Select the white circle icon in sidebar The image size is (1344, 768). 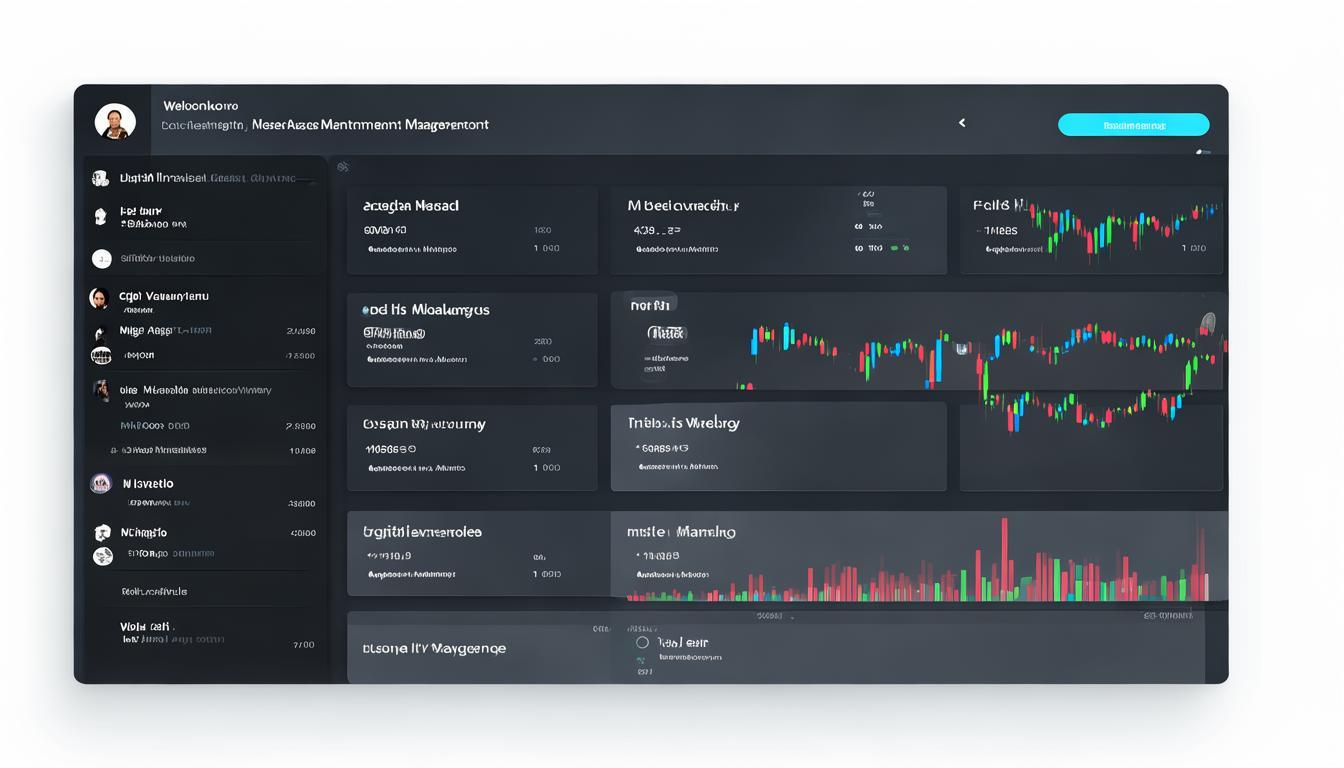coord(101,259)
